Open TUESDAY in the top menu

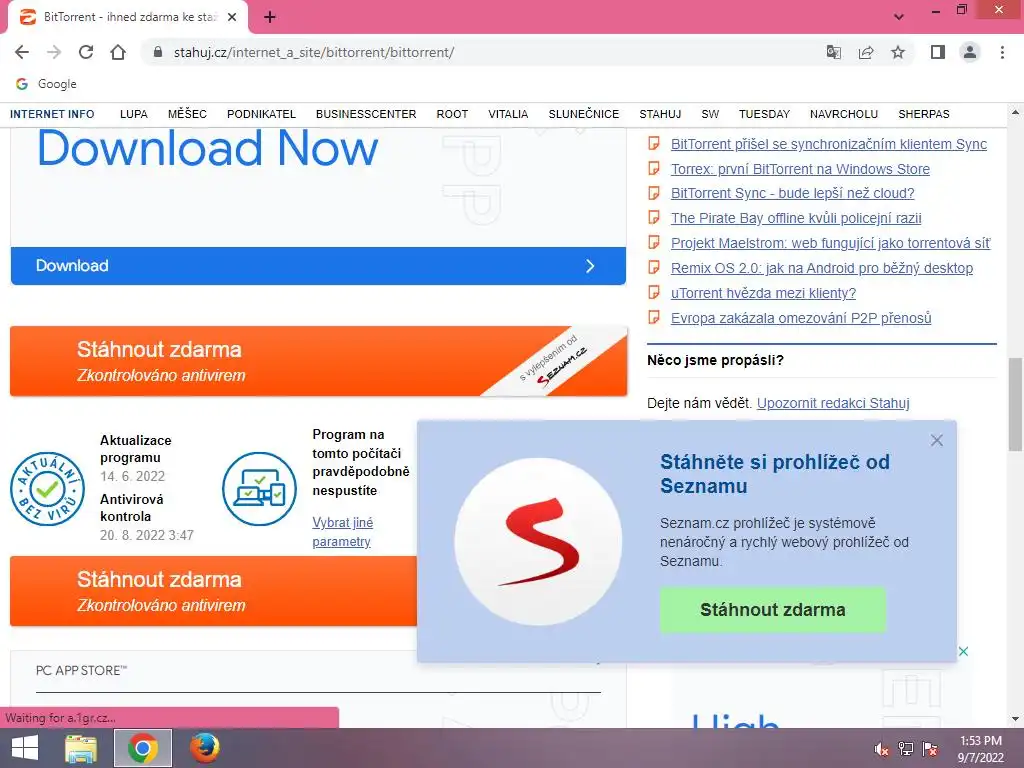pyautogui.click(x=764, y=114)
